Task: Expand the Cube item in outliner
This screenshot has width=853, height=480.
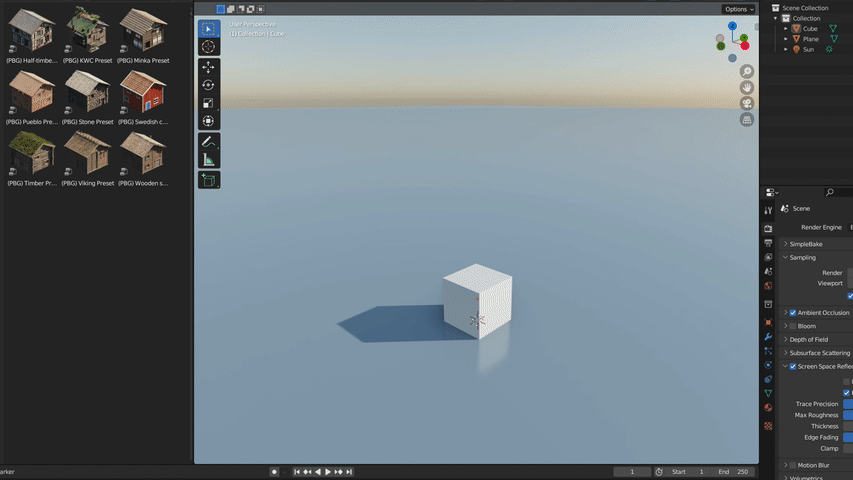Action: click(786, 28)
